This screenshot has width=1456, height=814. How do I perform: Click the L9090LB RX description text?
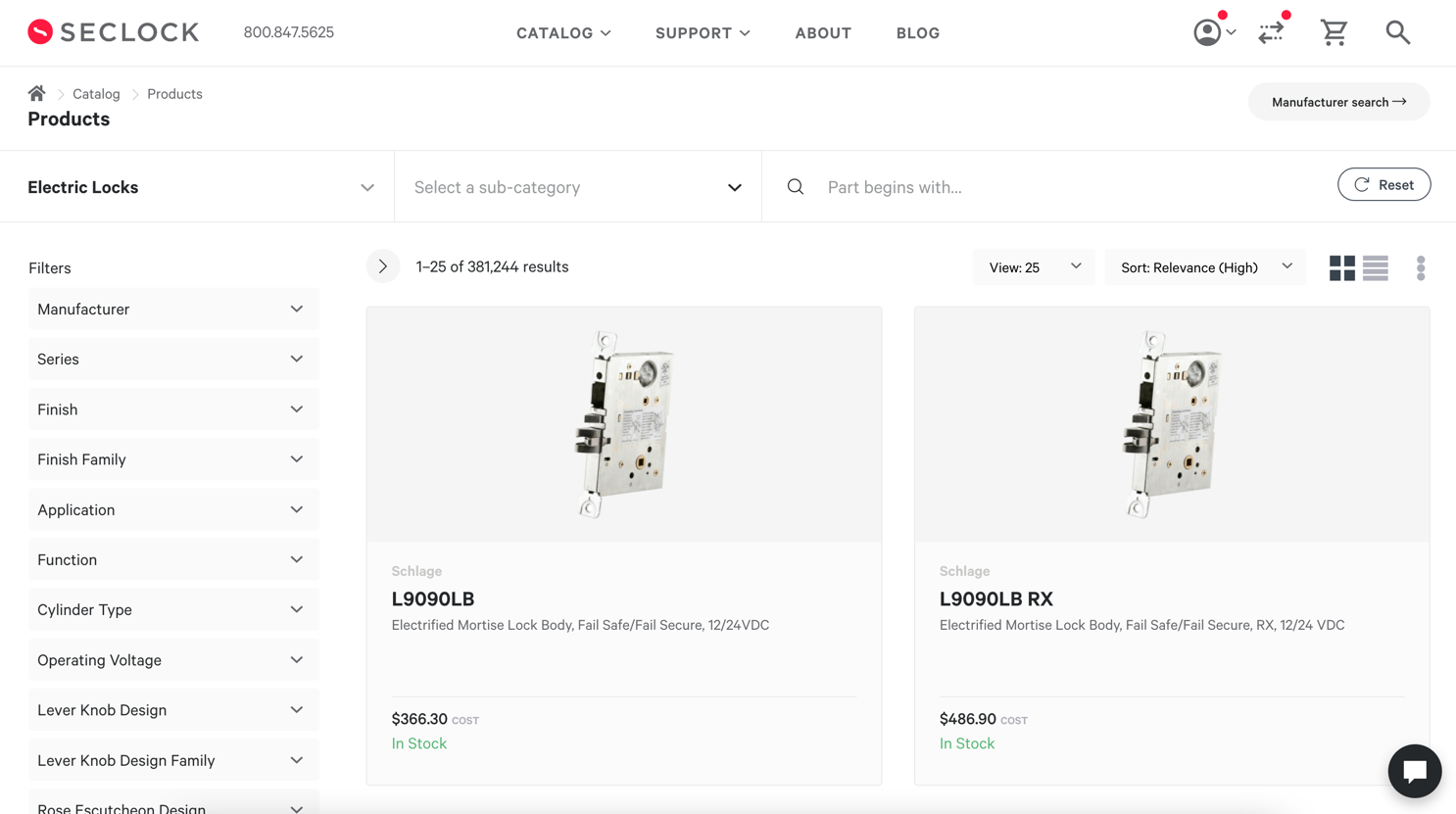point(1141,625)
